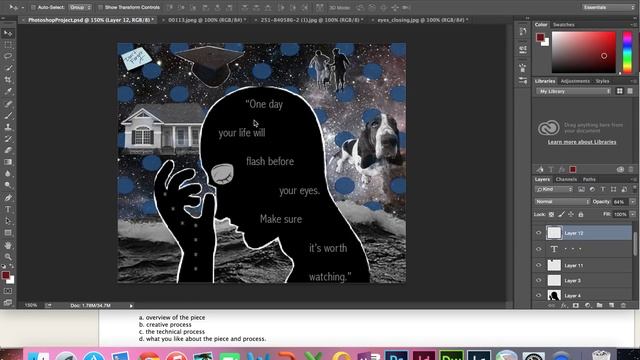
Task: Select the Hand tool
Action: (8, 245)
